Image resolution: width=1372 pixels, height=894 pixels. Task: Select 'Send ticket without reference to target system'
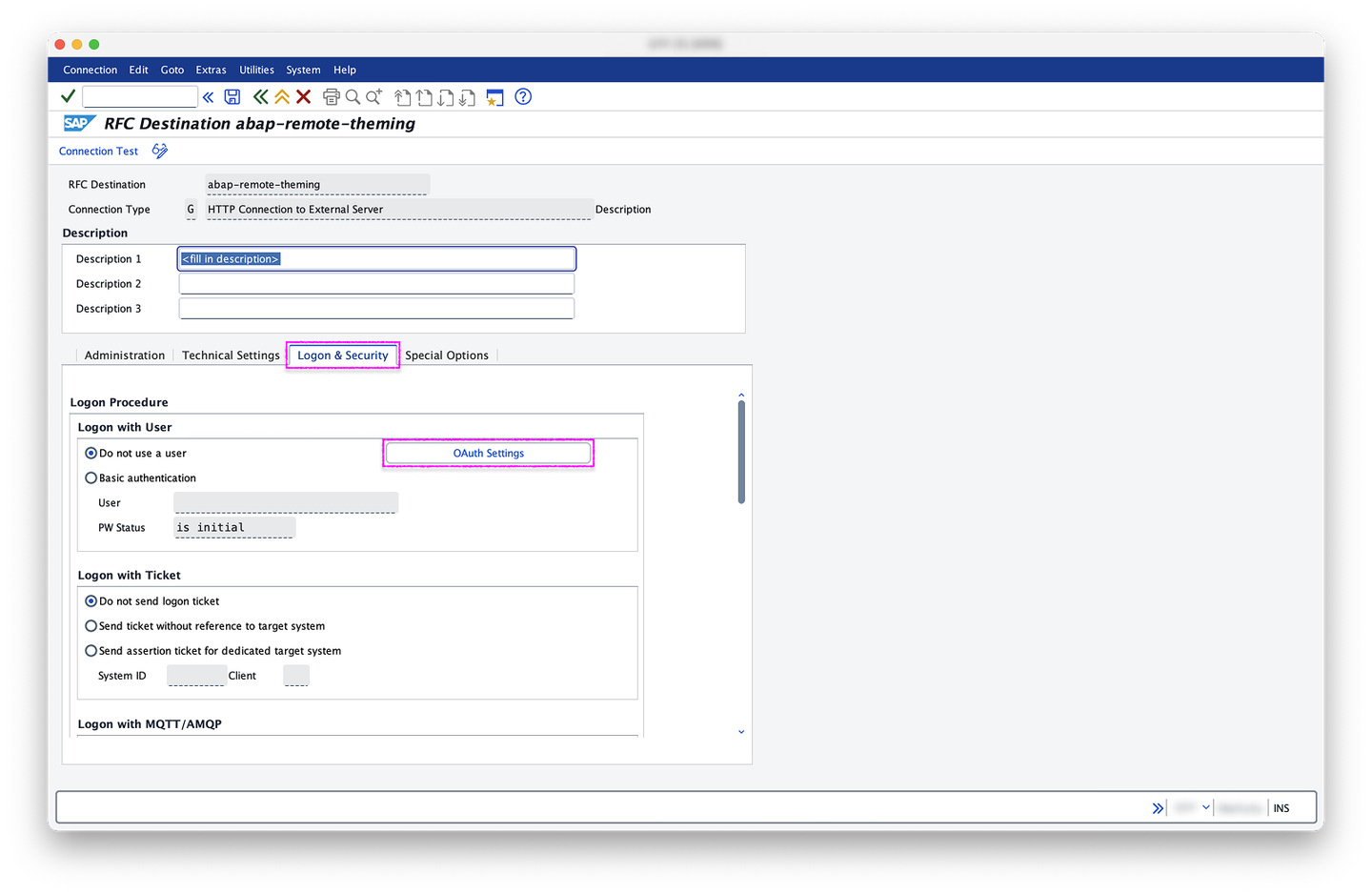[x=91, y=626]
